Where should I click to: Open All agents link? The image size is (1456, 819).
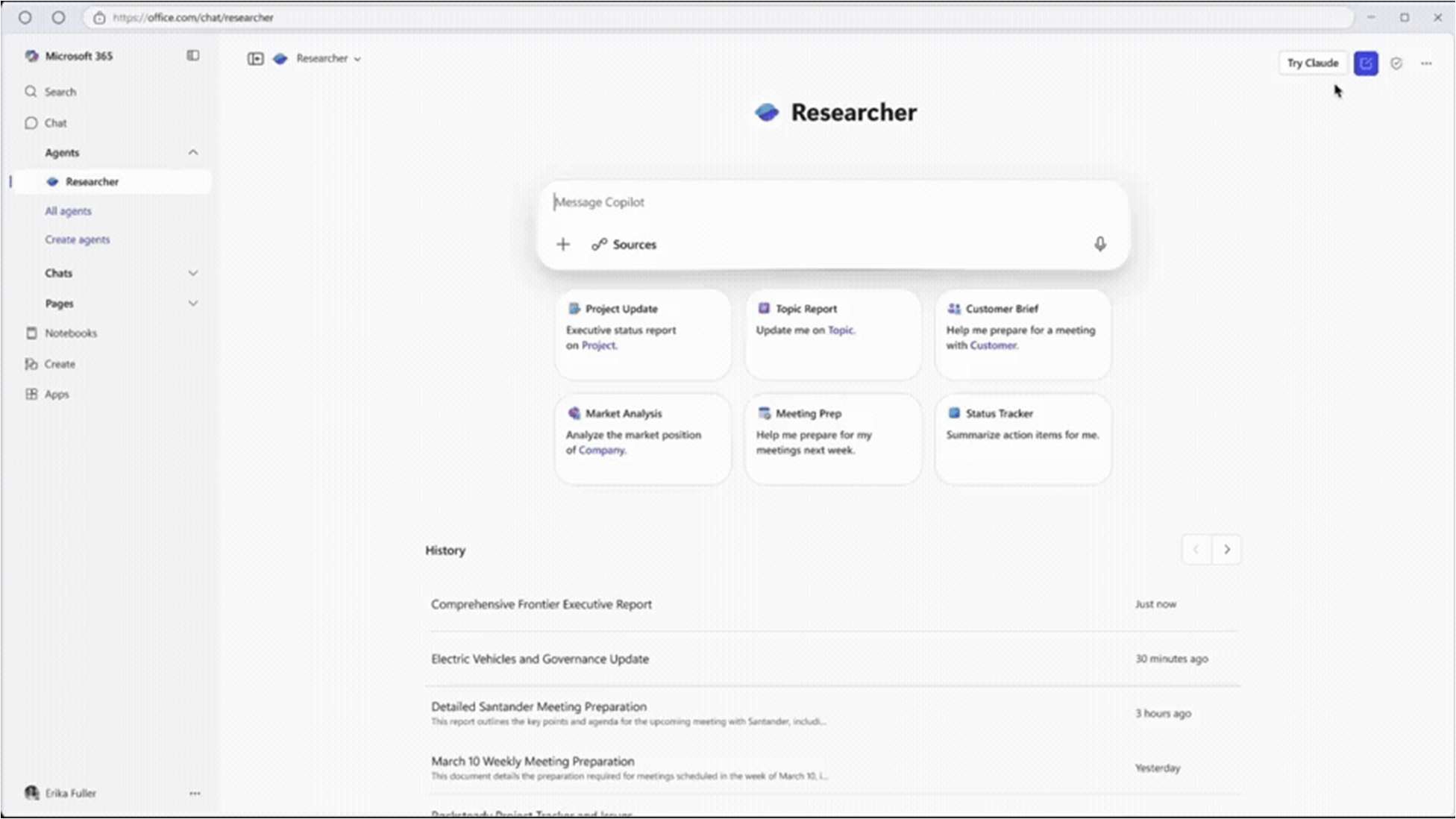(x=68, y=211)
